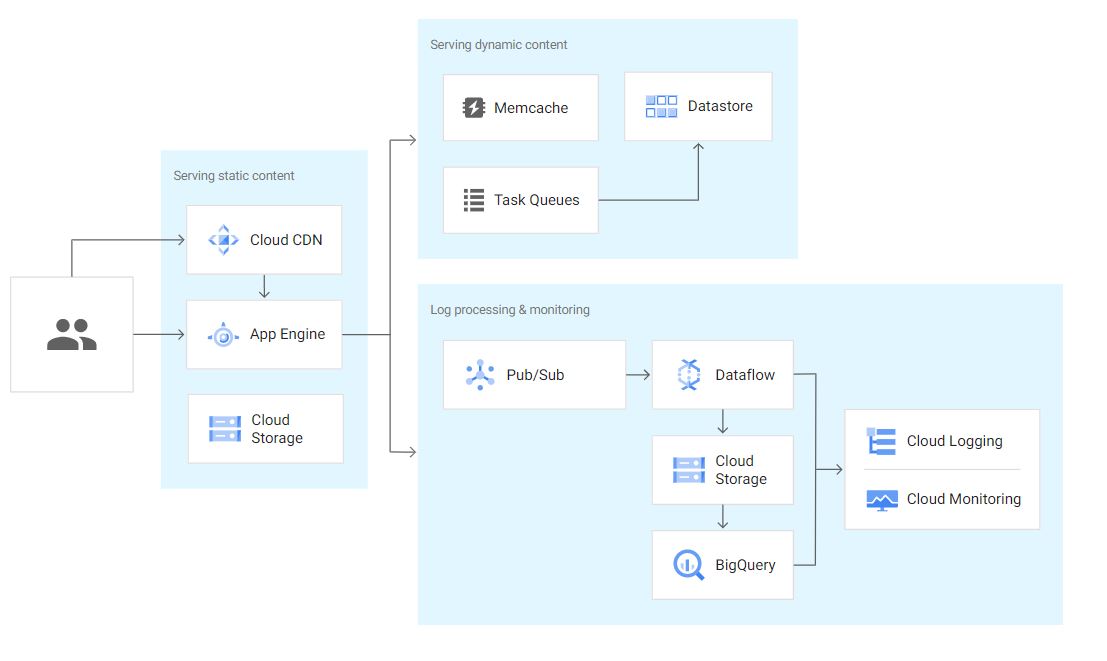Select the Serving static content section header

pos(233,175)
